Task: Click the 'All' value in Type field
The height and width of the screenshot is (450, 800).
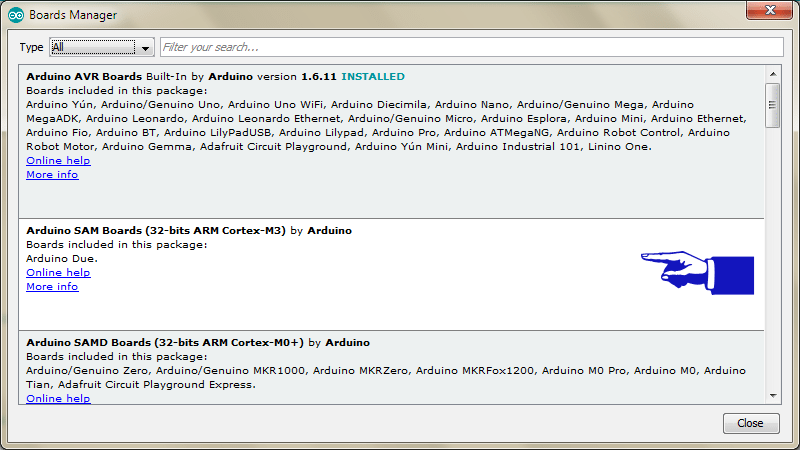Action: point(90,48)
